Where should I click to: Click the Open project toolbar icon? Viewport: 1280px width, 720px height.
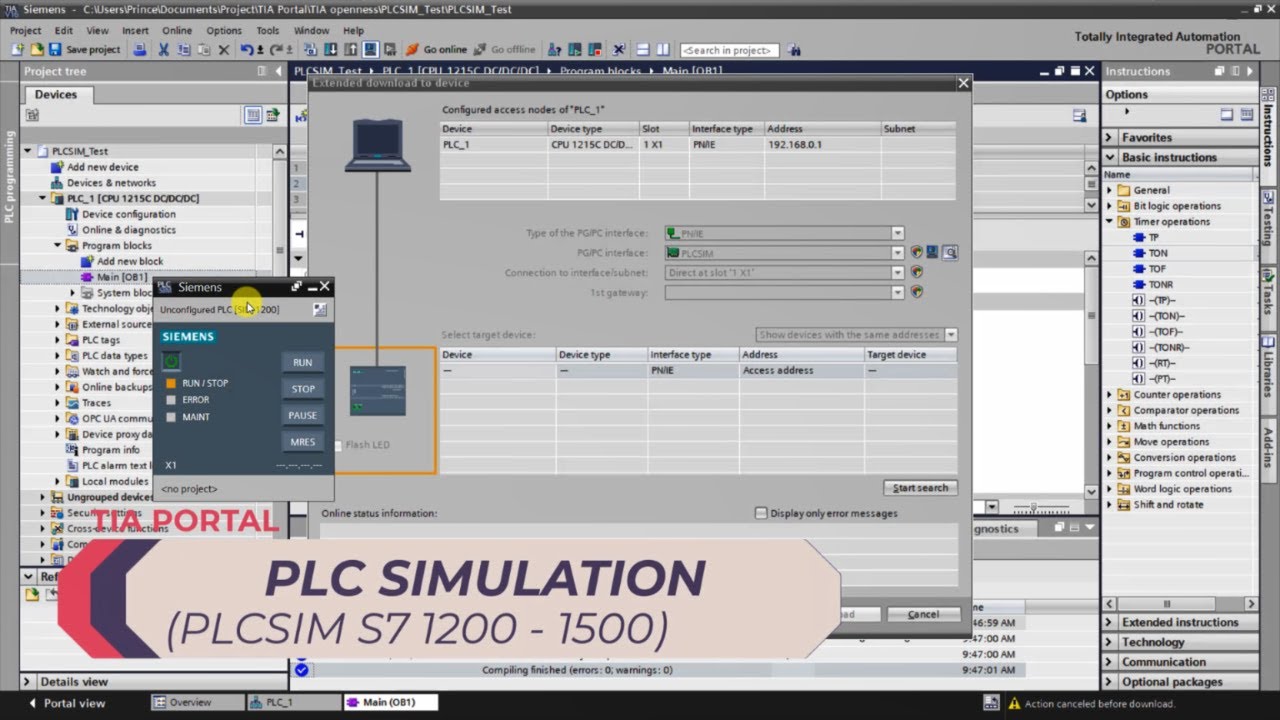tap(36, 50)
